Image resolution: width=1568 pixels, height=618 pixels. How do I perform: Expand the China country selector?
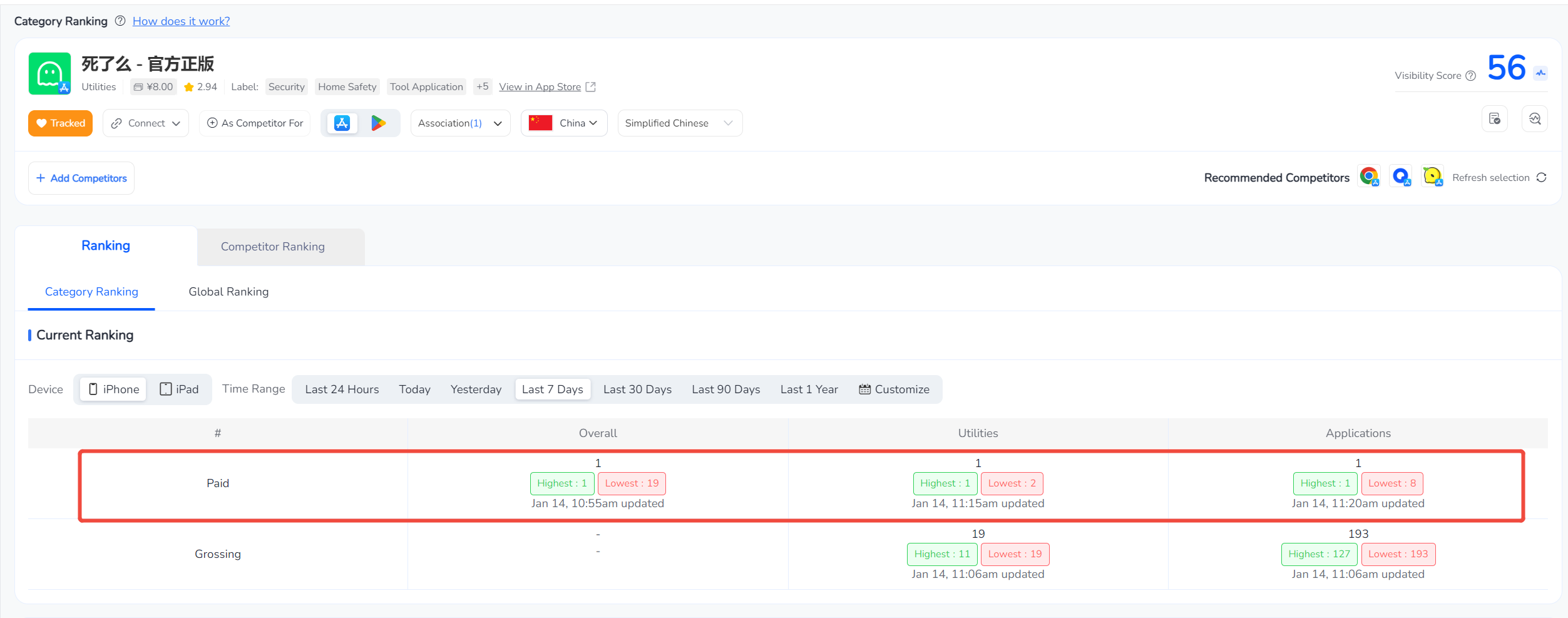(564, 123)
